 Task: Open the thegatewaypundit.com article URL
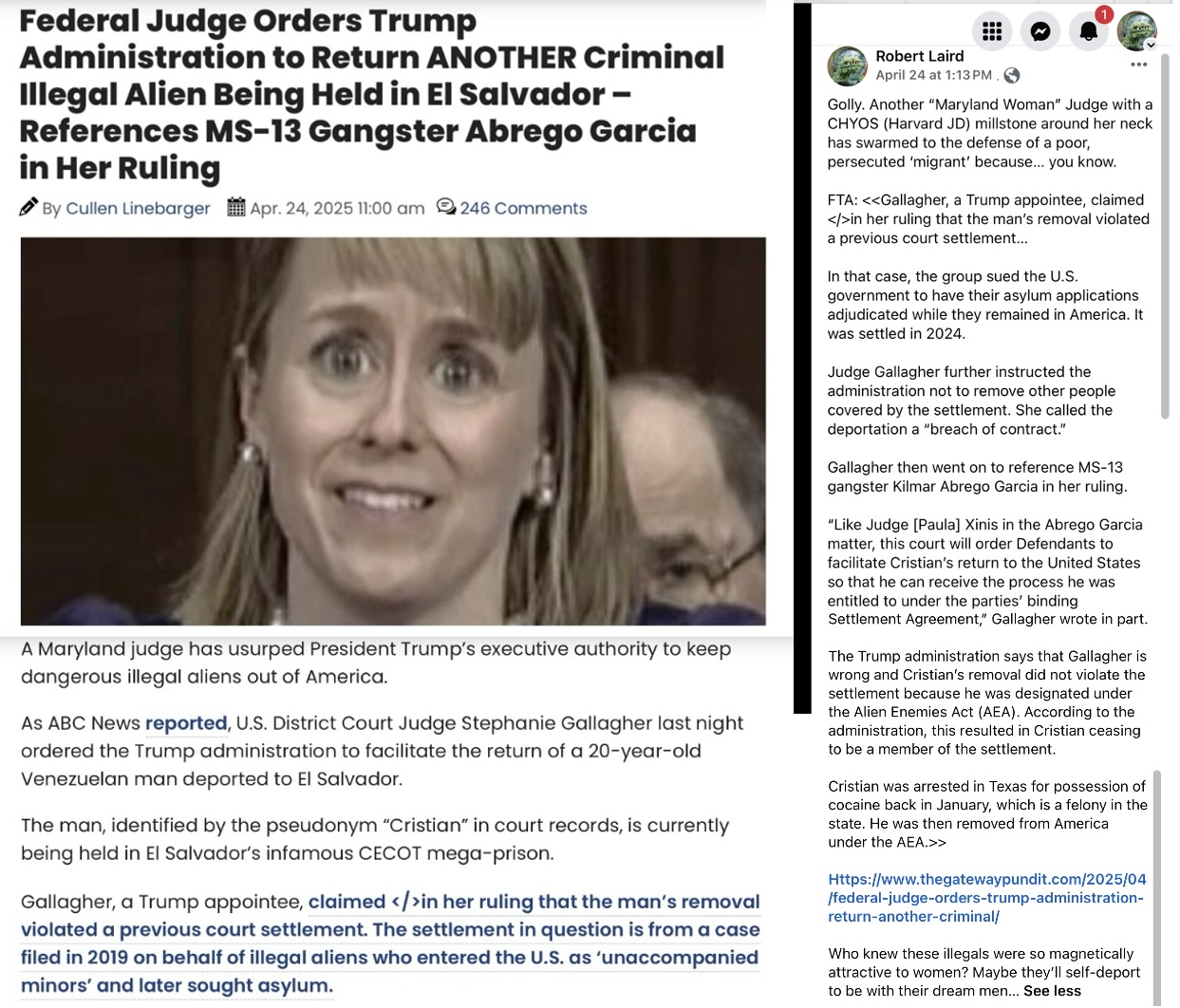(x=987, y=898)
